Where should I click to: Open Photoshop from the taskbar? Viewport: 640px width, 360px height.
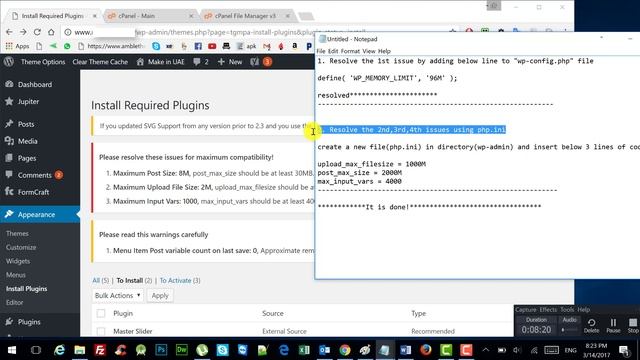pyautogui.click(x=161, y=350)
